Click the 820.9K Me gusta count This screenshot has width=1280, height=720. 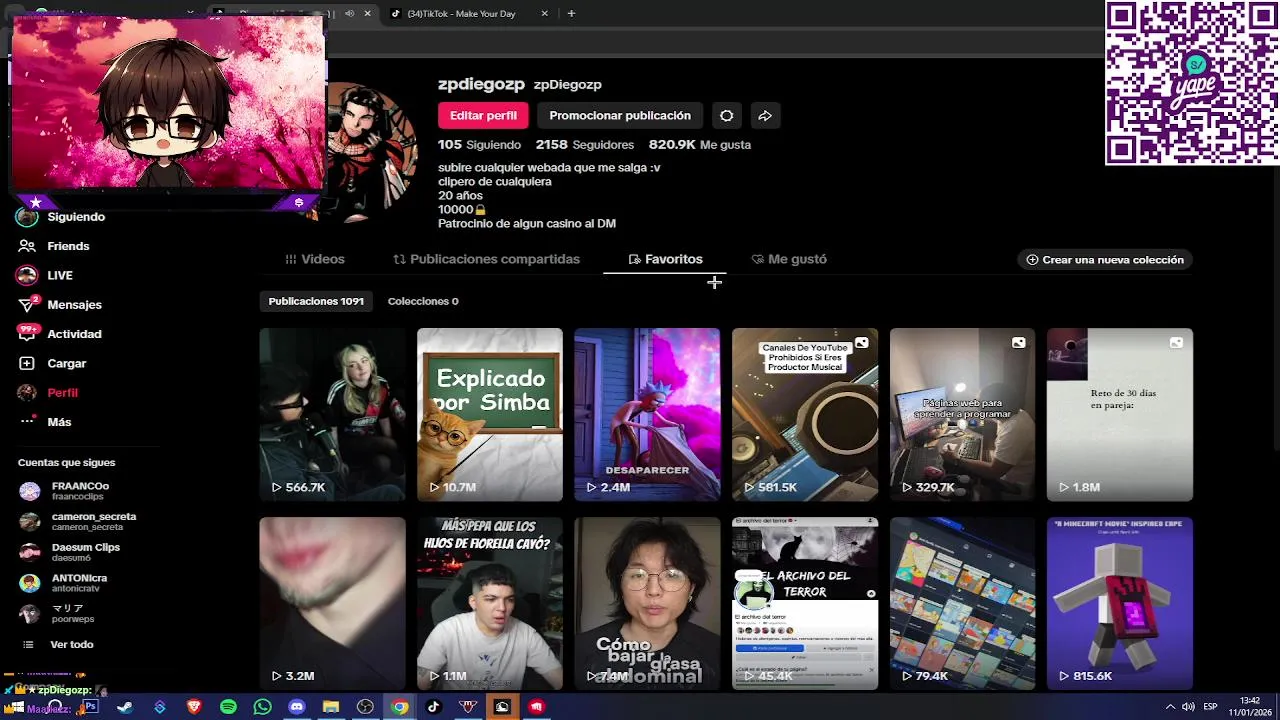700,145
